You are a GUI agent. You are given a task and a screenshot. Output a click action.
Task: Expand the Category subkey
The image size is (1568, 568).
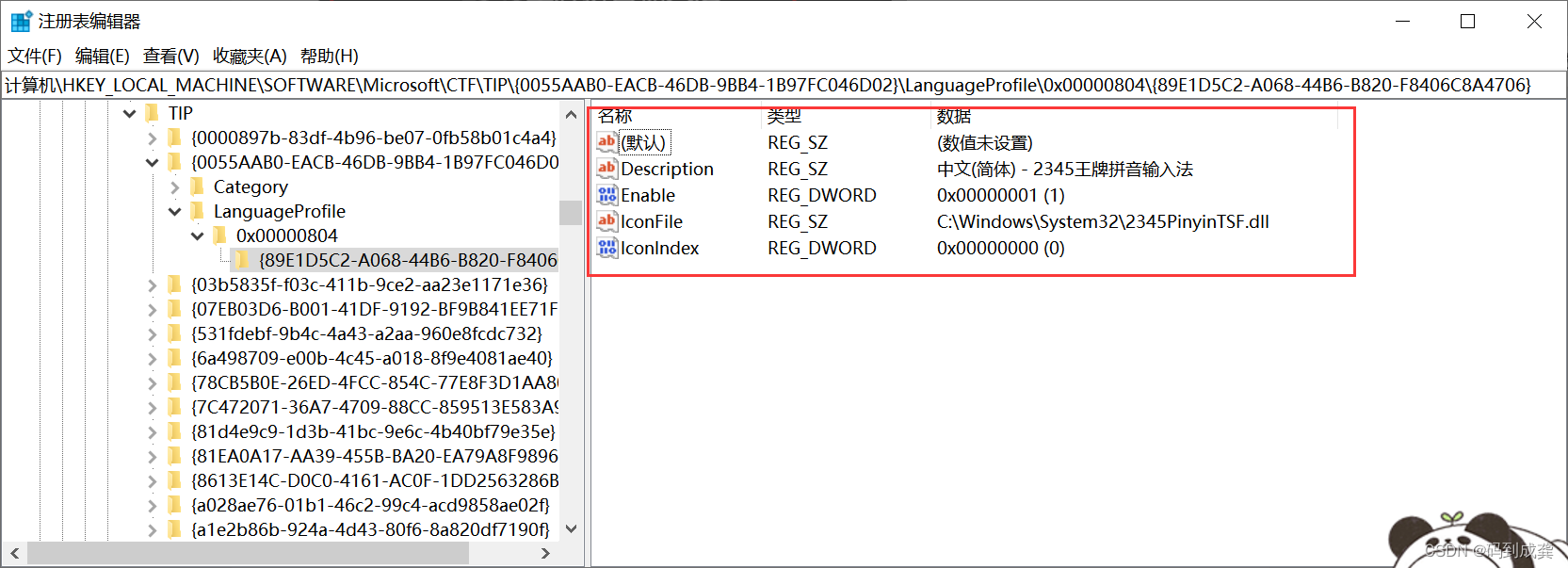coord(175,187)
